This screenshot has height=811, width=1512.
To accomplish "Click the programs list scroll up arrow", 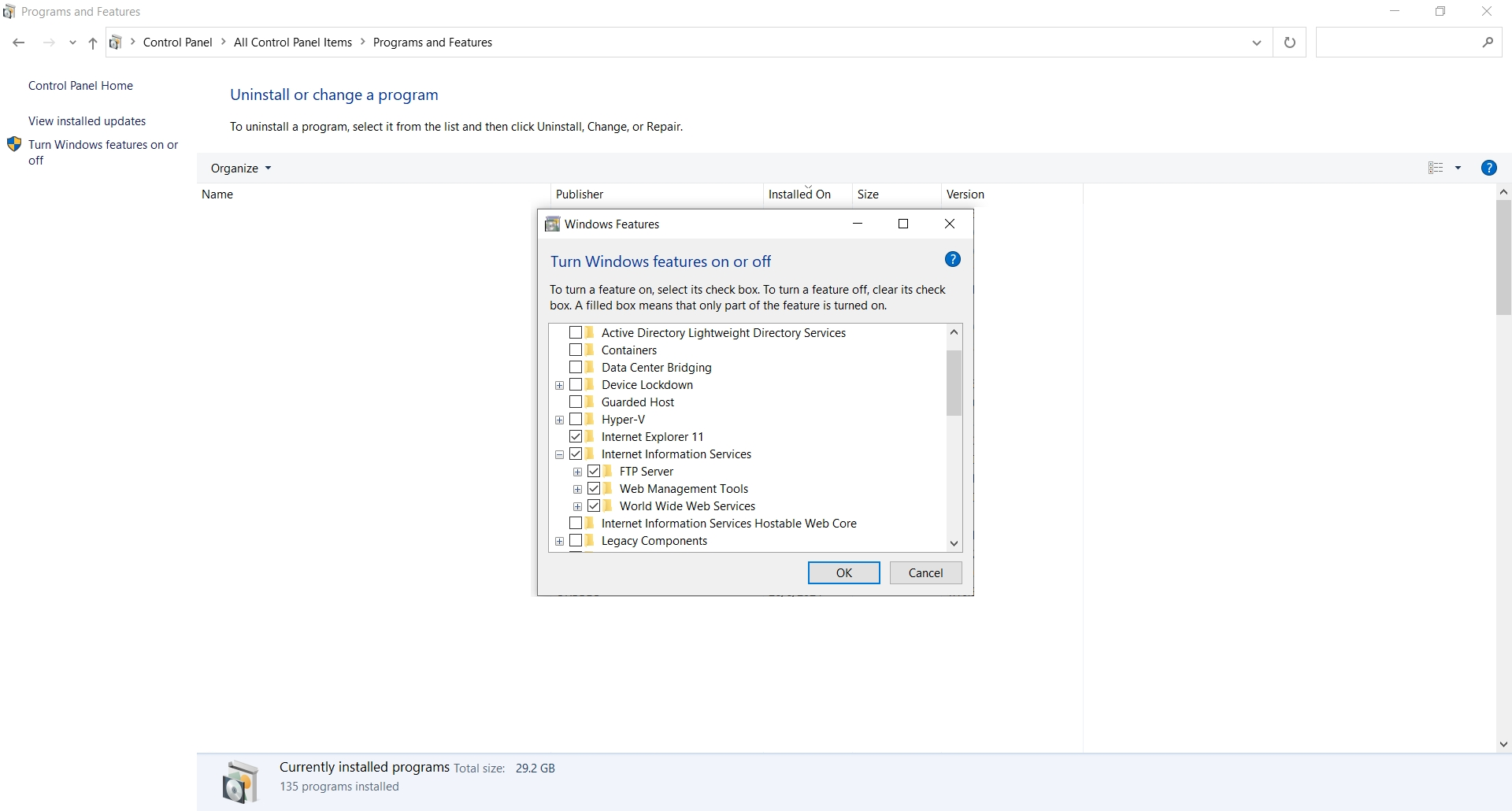I will (1503, 192).
